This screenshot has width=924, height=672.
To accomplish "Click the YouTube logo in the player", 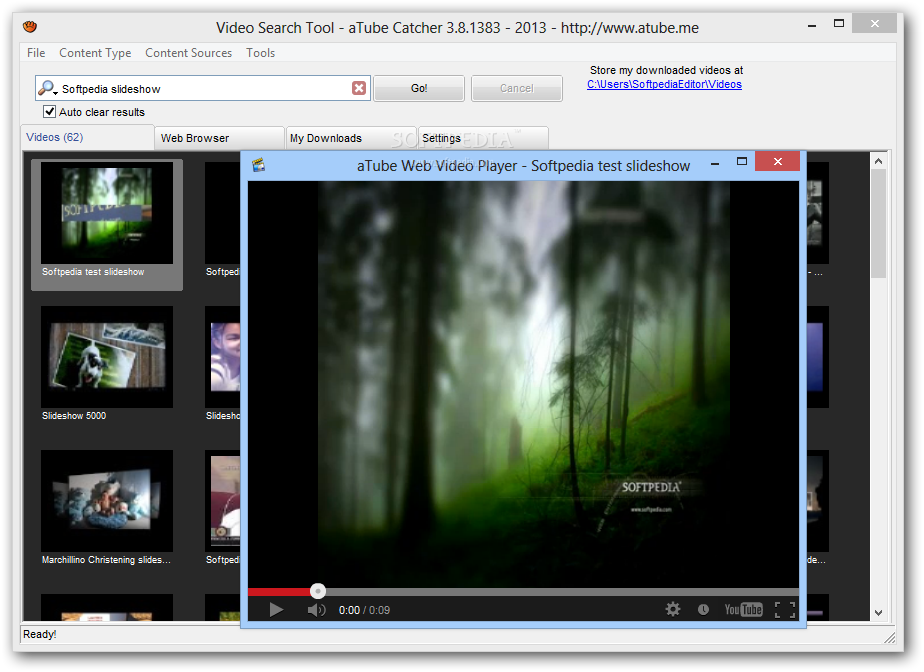I will pos(743,610).
